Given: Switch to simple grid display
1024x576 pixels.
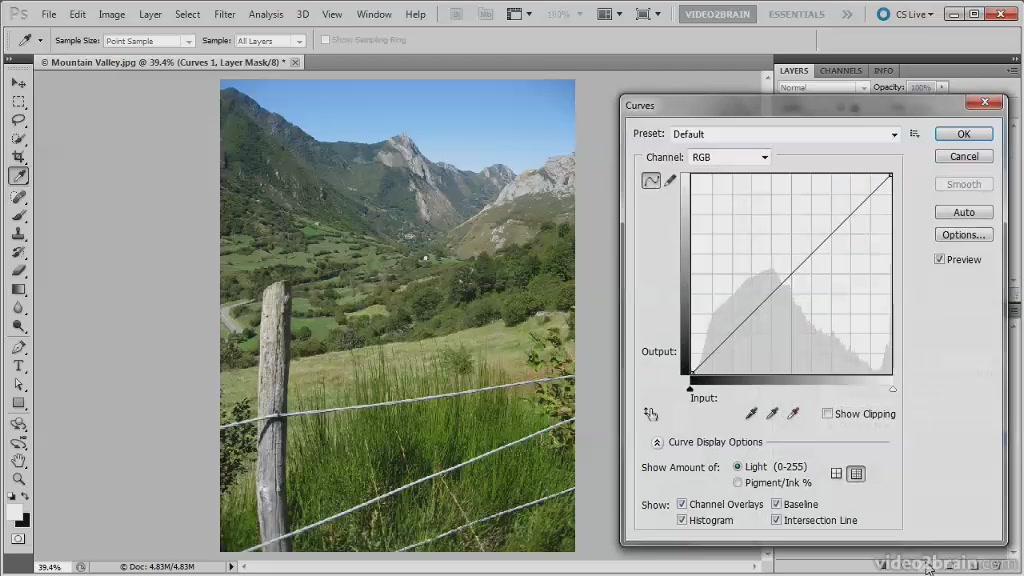Looking at the screenshot, I should pyautogui.click(x=836, y=473).
